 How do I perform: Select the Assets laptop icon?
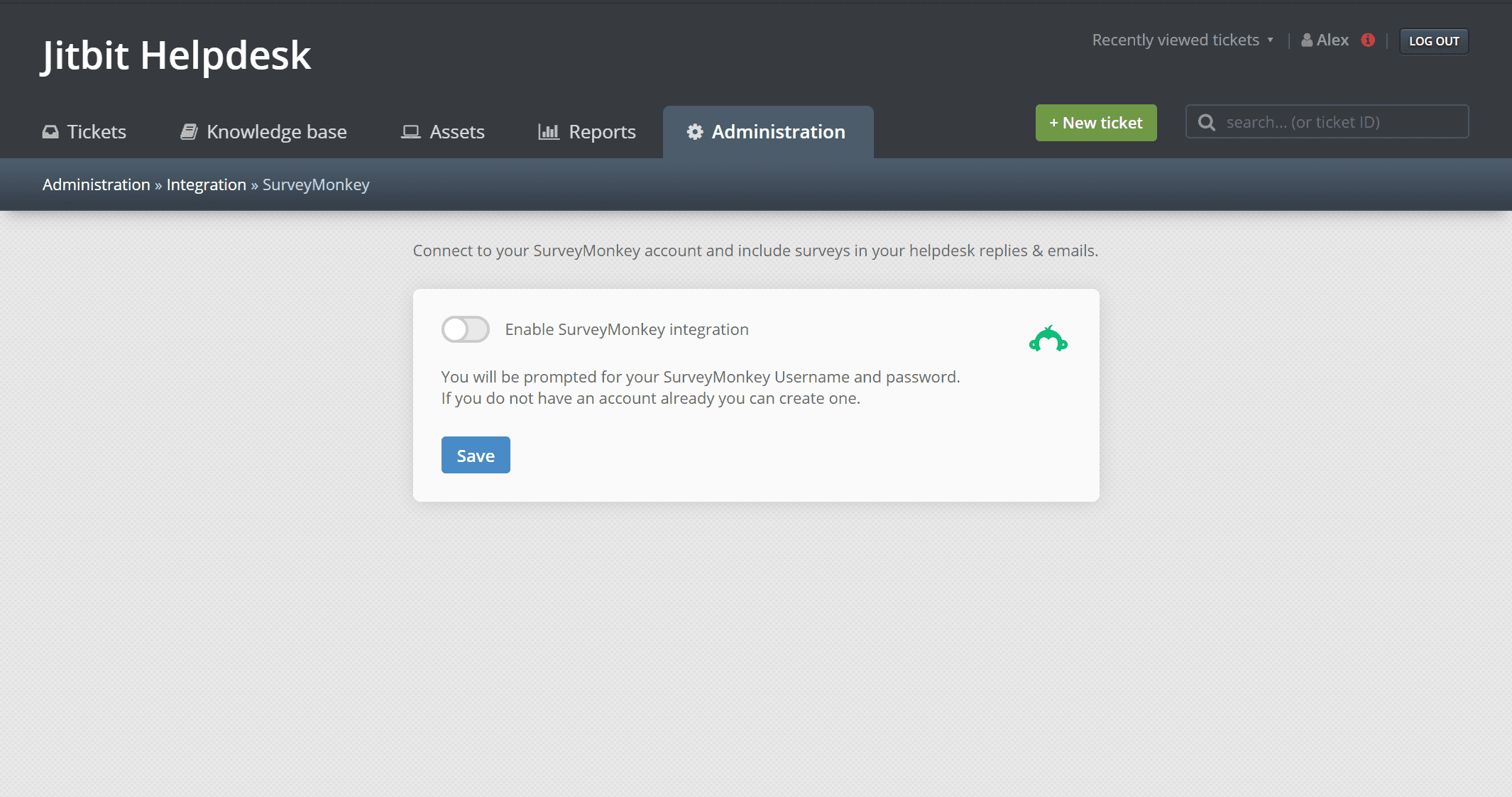[x=410, y=132]
